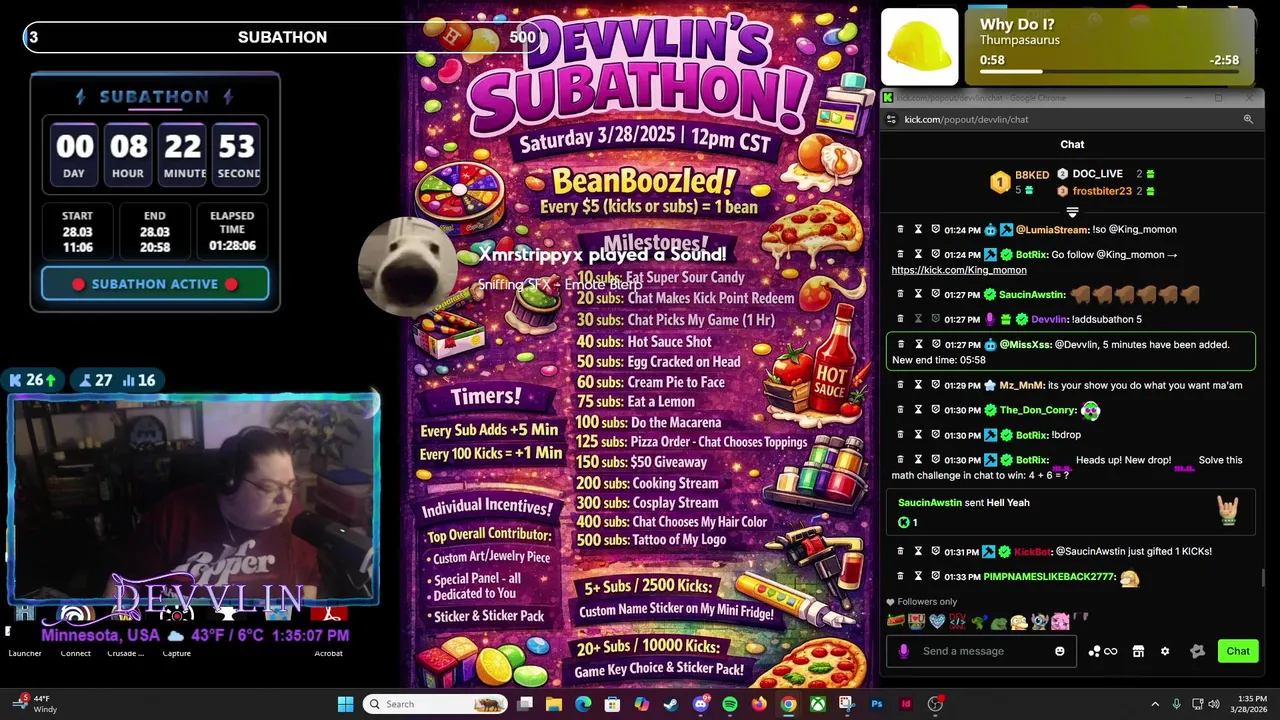Seek the Why Do I? song progress bar

point(1110,71)
